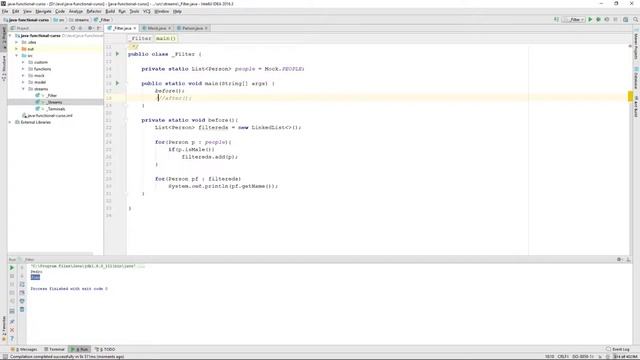This screenshot has height=360, width=640.
Task: Open the Project tool window side tab
Action: [4, 38]
